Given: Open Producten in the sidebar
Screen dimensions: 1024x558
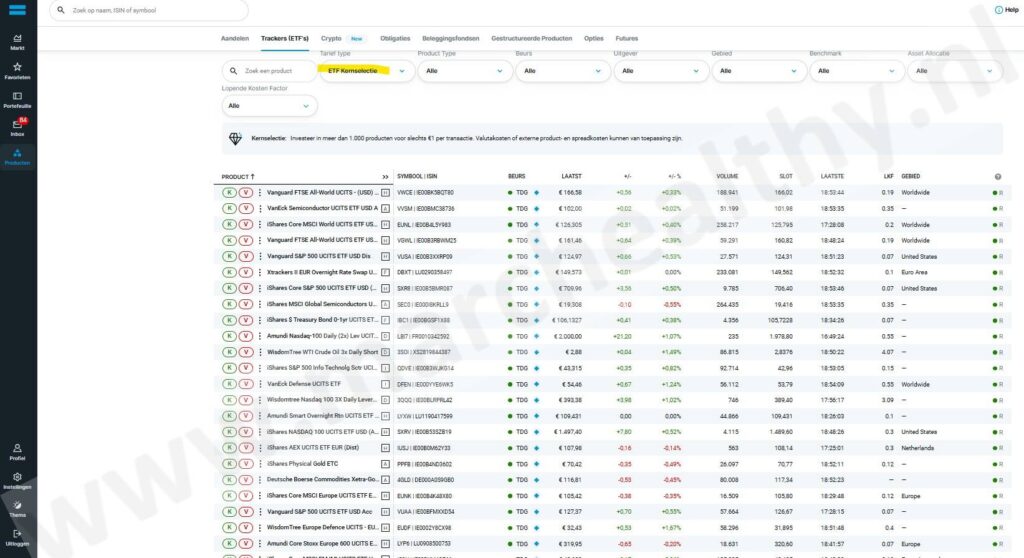Looking at the screenshot, I should pos(17,157).
